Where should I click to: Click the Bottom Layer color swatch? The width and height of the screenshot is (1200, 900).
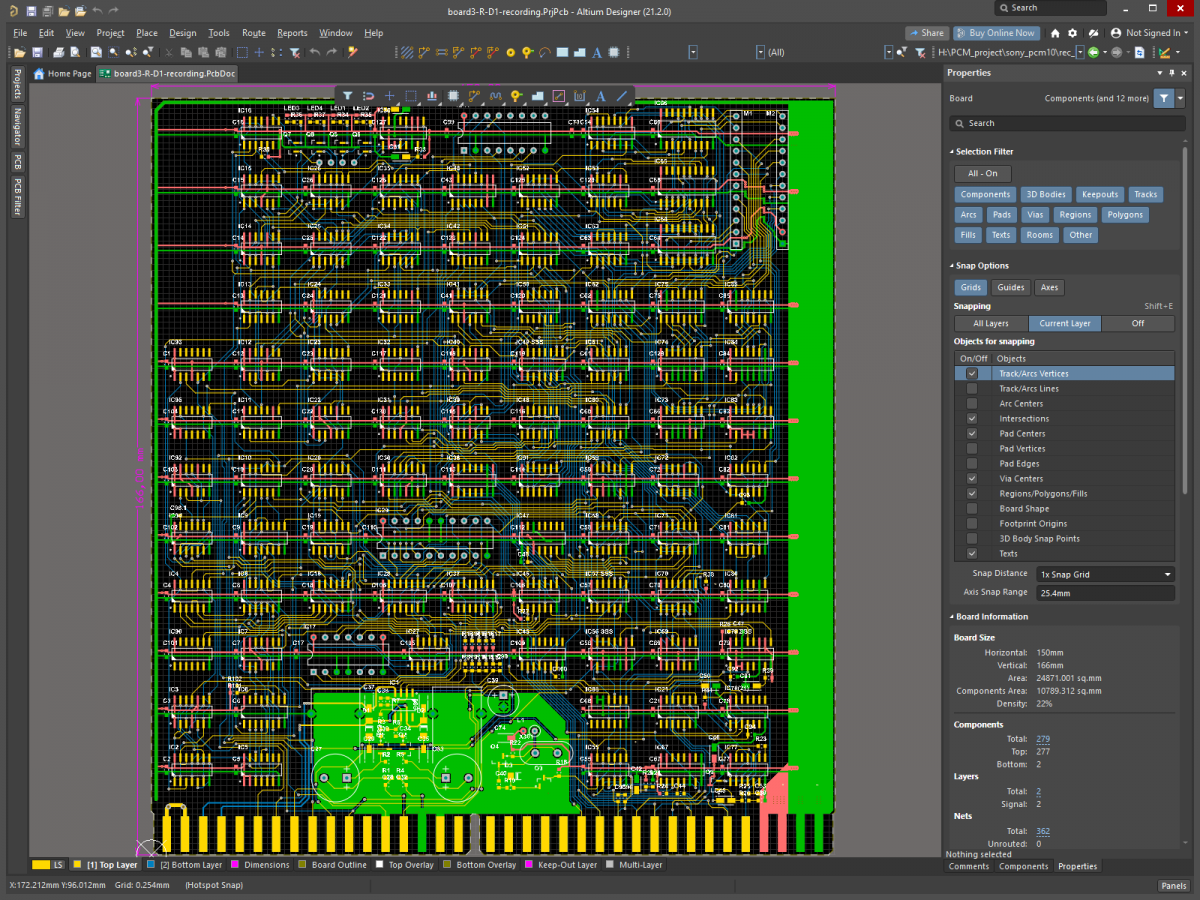151,865
